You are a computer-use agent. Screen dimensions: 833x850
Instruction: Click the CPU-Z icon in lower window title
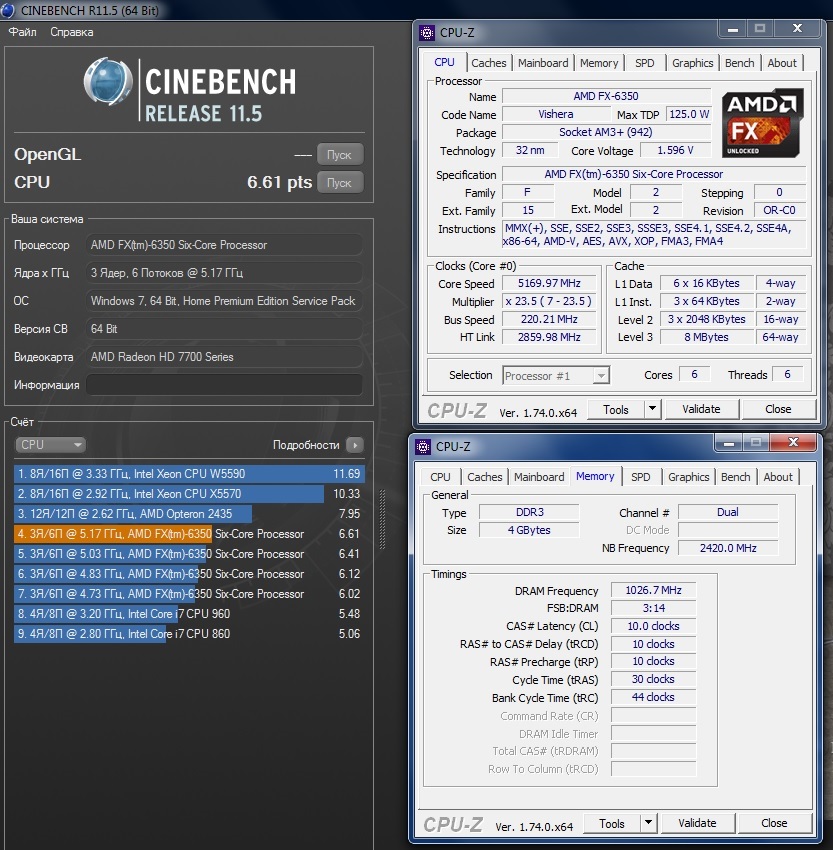tap(423, 447)
